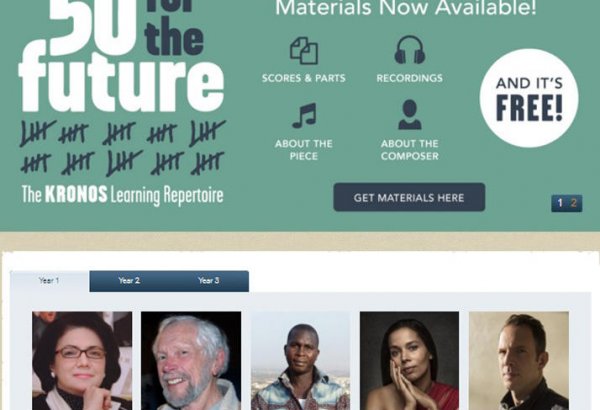Open the composer photo of man in dark jacket

pyautogui.click(x=519, y=361)
